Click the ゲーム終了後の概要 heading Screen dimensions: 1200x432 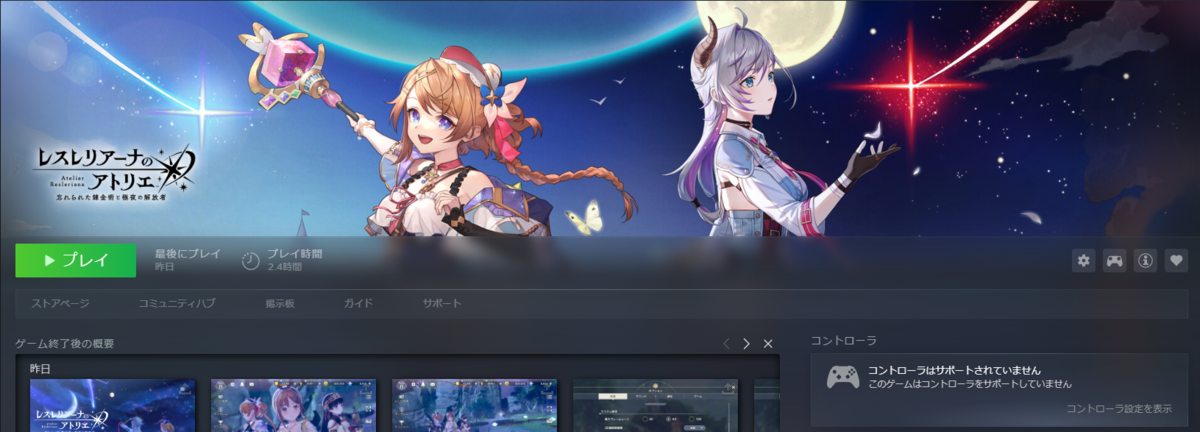tap(64, 344)
